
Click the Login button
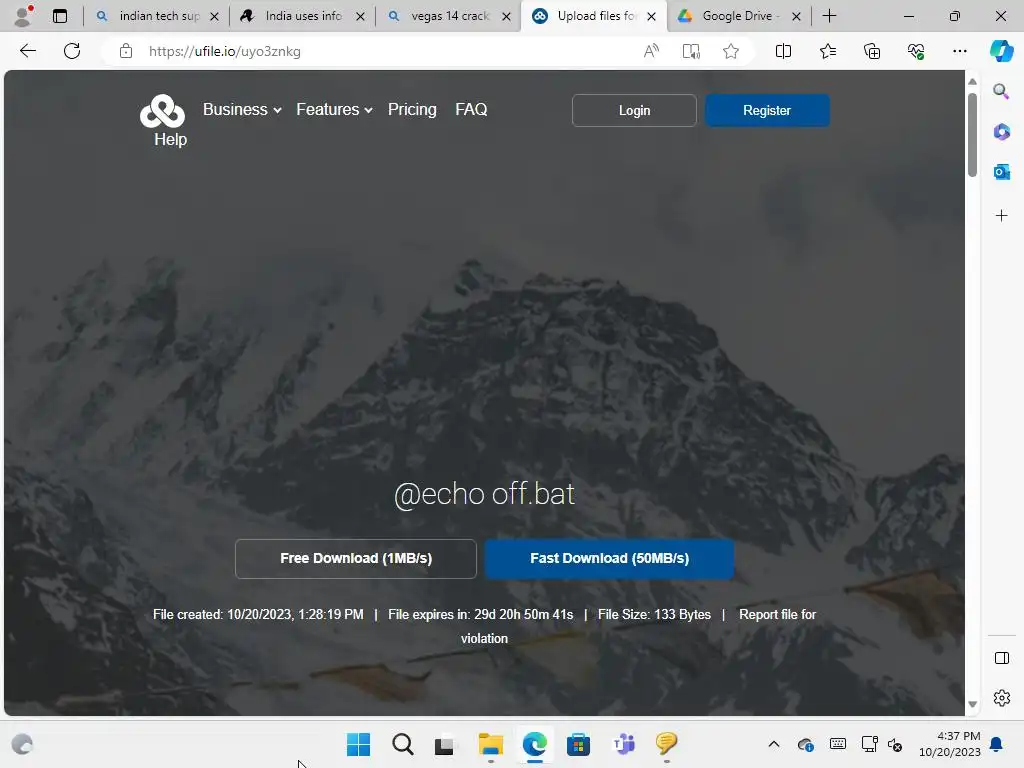(x=634, y=110)
